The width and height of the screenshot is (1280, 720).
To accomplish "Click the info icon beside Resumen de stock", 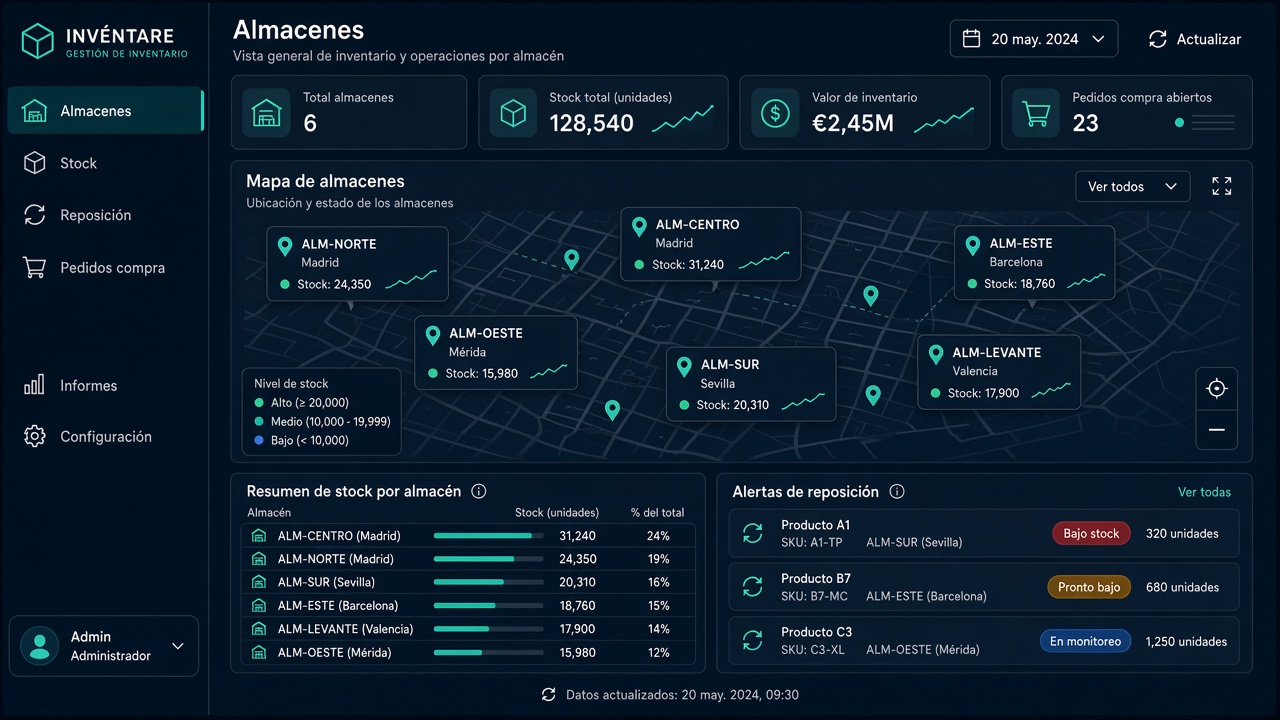I will point(478,491).
